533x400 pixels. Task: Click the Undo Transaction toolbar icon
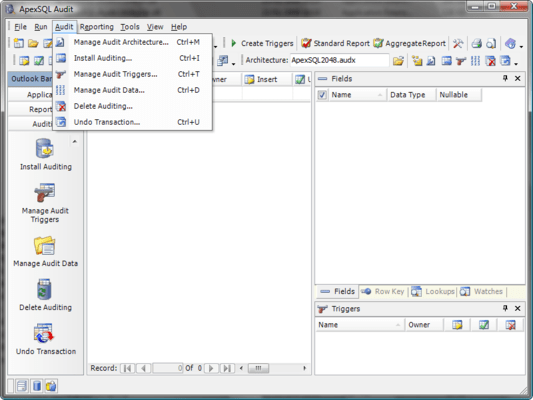(505, 61)
